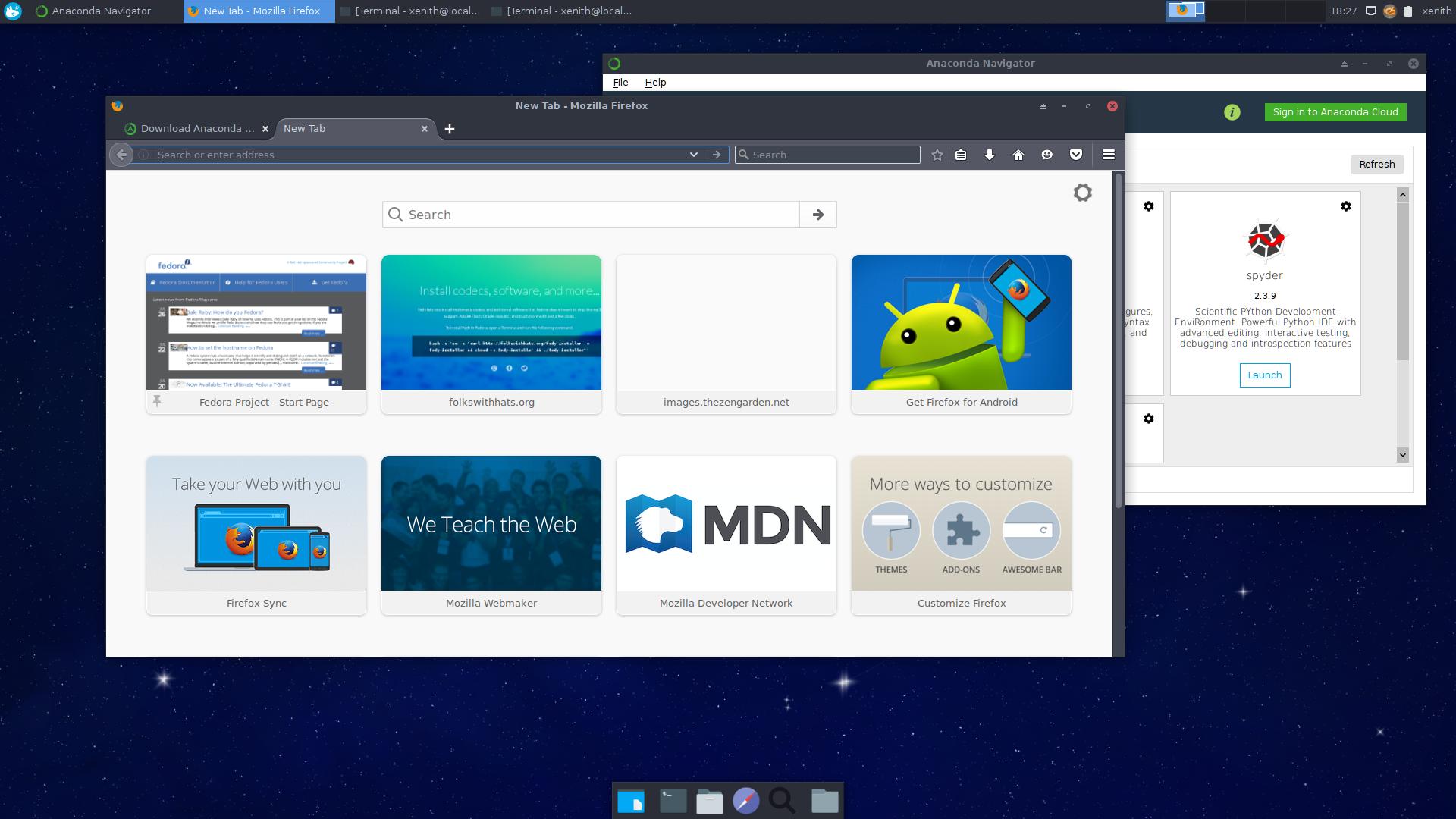Open the images.thezengarden.net tile
This screenshot has width=1456, height=819.
[726, 334]
